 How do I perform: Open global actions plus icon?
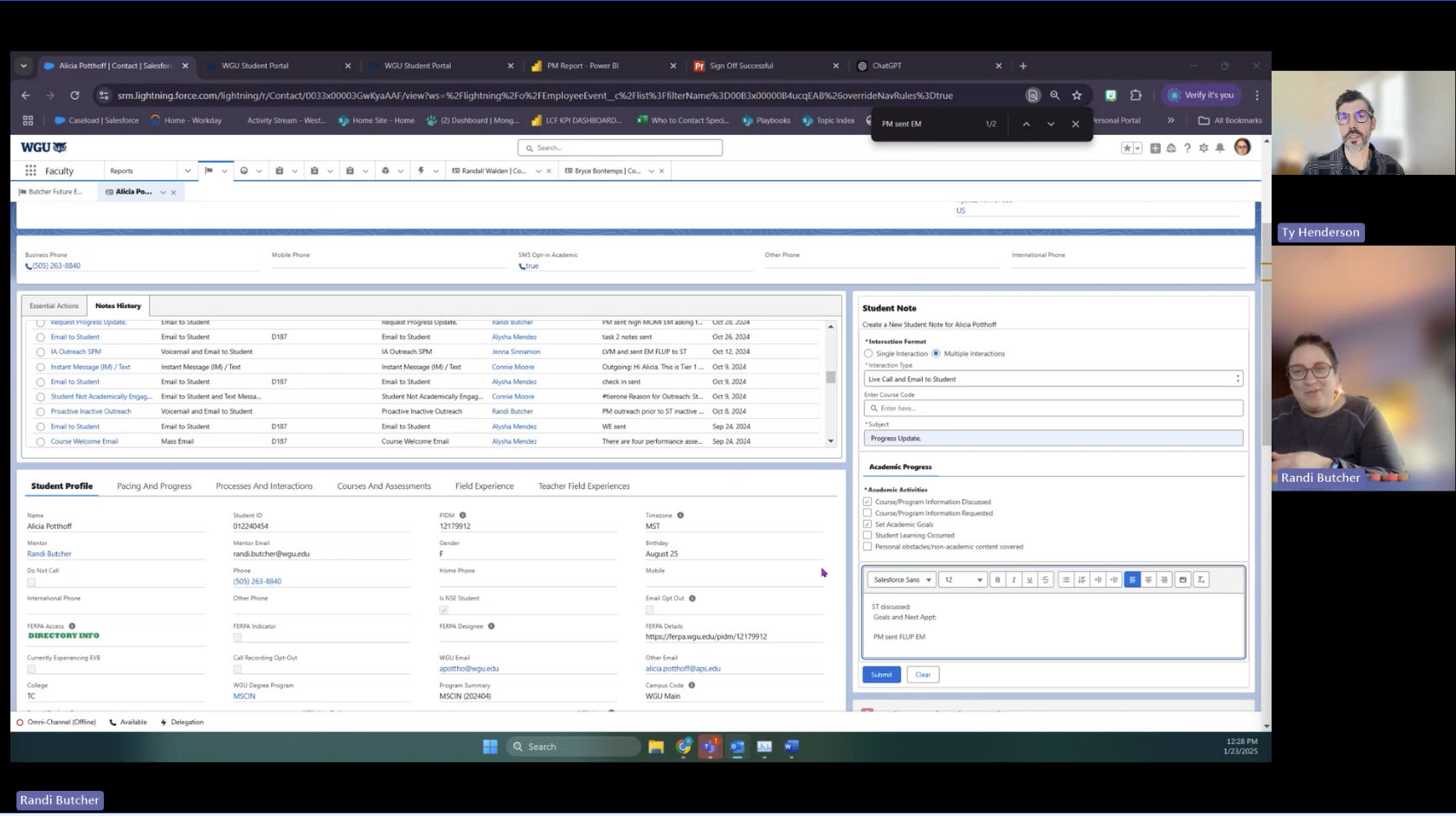(x=1155, y=148)
